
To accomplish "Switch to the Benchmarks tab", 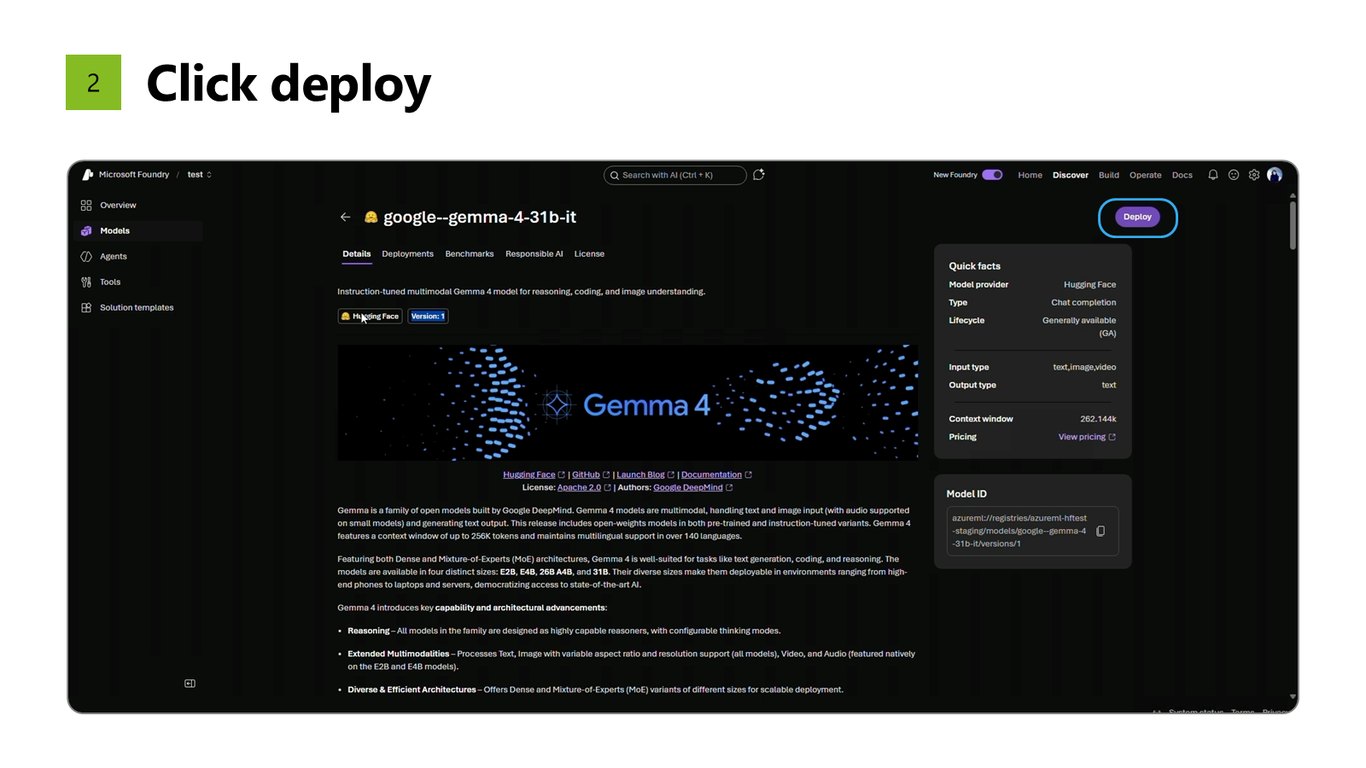I will tap(470, 254).
